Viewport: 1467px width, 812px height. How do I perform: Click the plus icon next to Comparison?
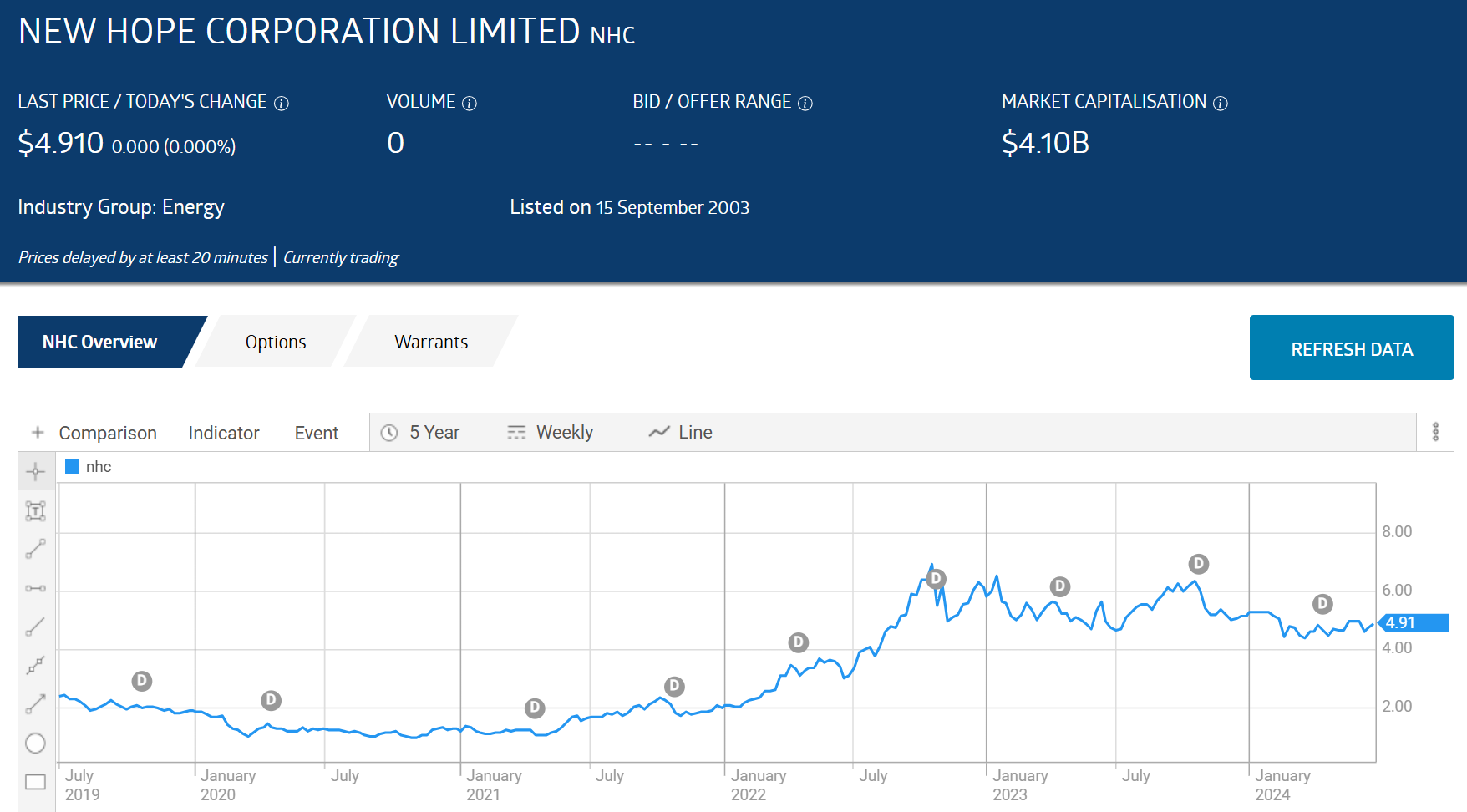(x=38, y=432)
